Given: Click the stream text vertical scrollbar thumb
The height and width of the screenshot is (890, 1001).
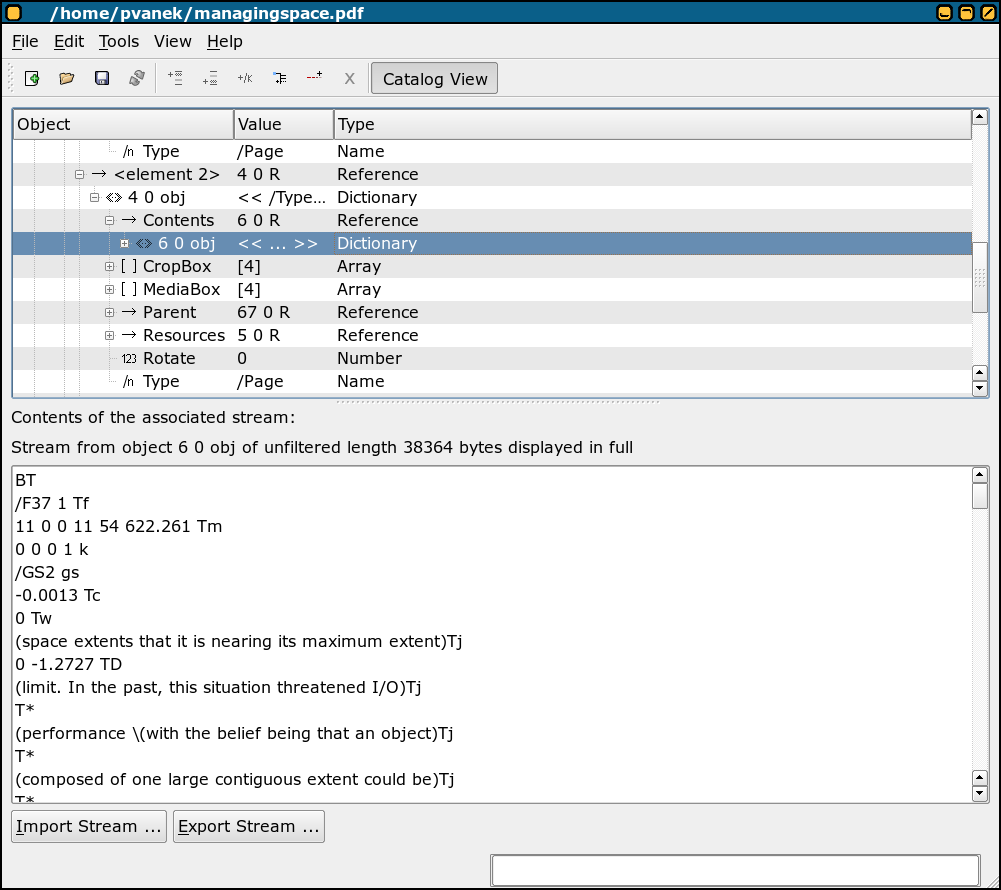Looking at the screenshot, I should click(979, 496).
